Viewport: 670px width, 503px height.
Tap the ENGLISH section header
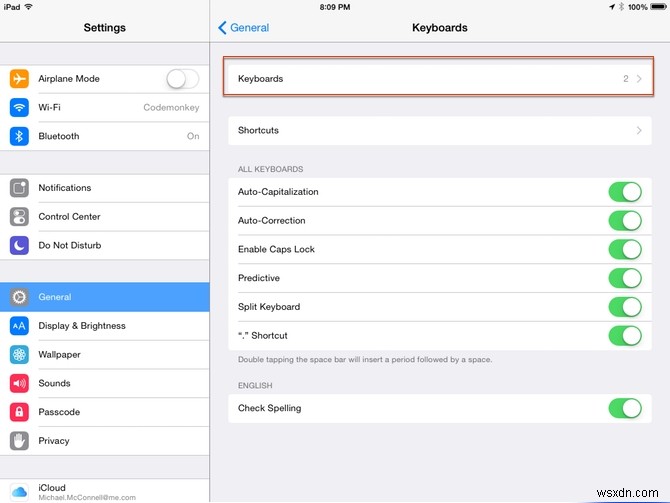255,385
